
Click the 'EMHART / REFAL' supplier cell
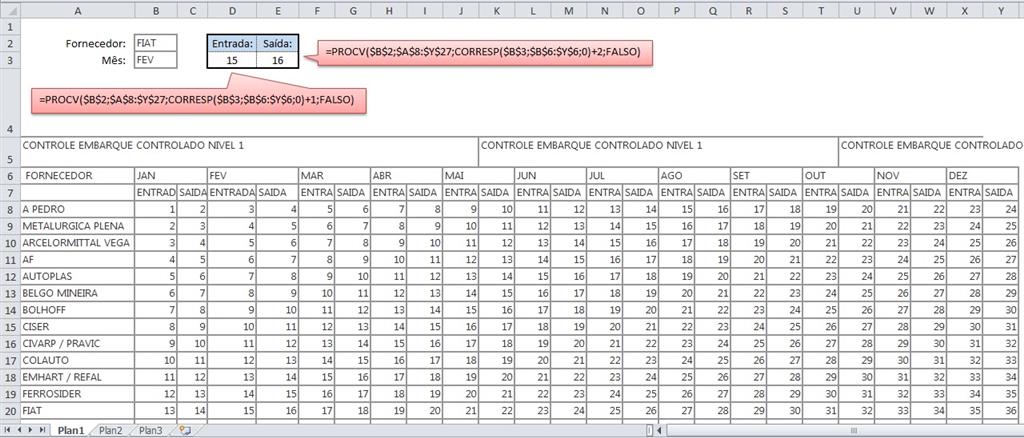[x=78, y=377]
